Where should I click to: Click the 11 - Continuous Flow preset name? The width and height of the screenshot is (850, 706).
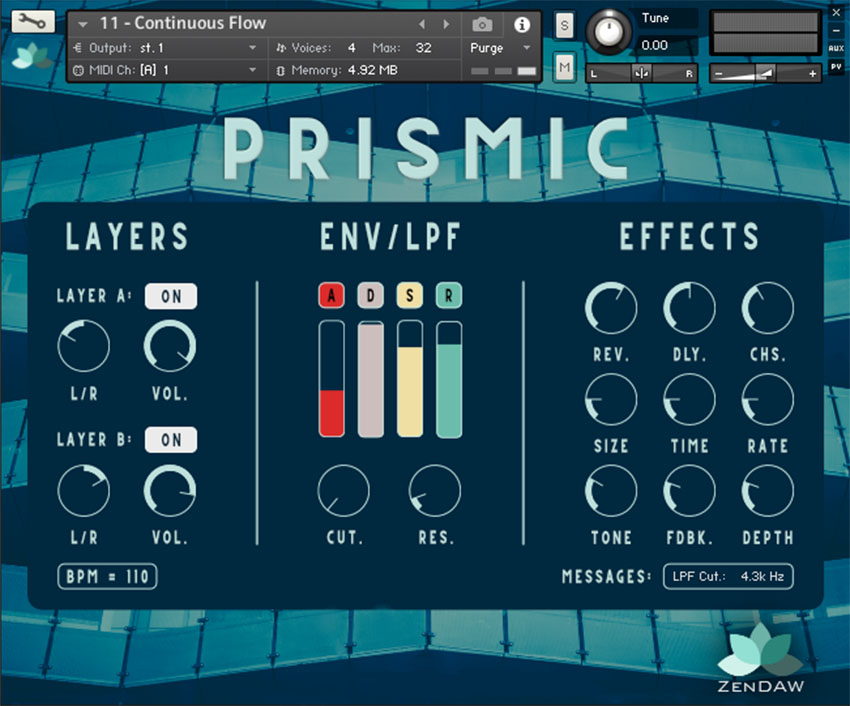(x=183, y=23)
